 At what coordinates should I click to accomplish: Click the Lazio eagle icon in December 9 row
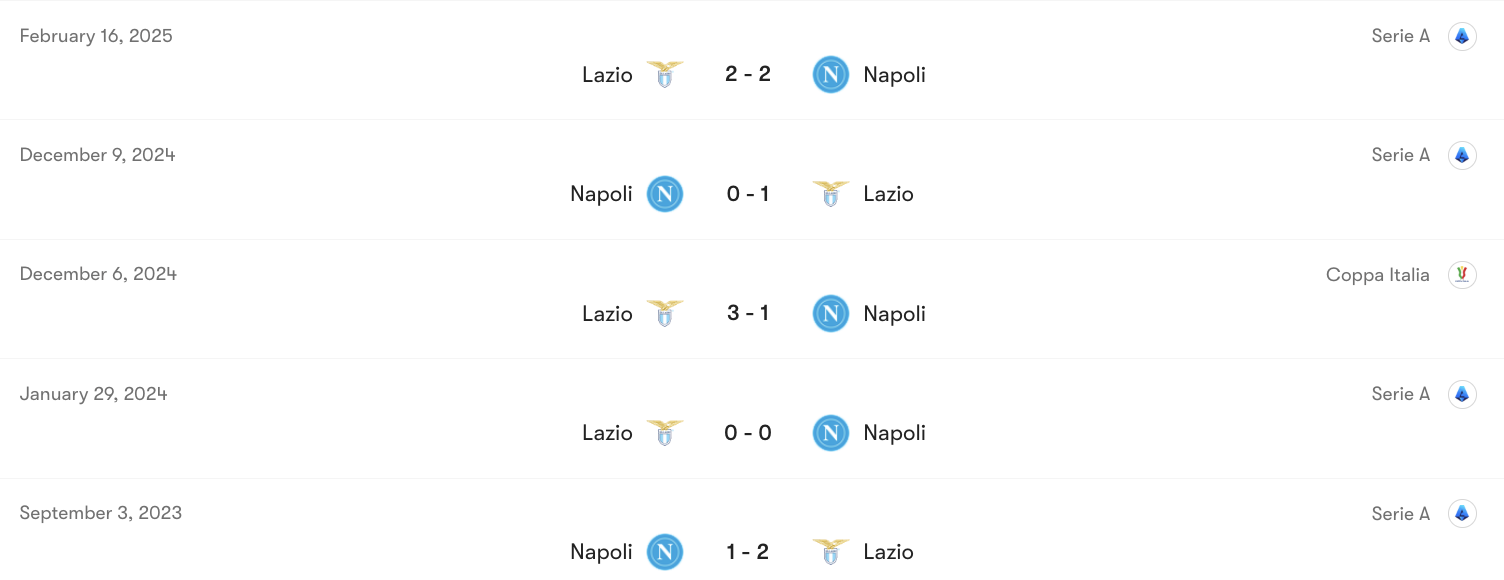pyautogui.click(x=830, y=193)
